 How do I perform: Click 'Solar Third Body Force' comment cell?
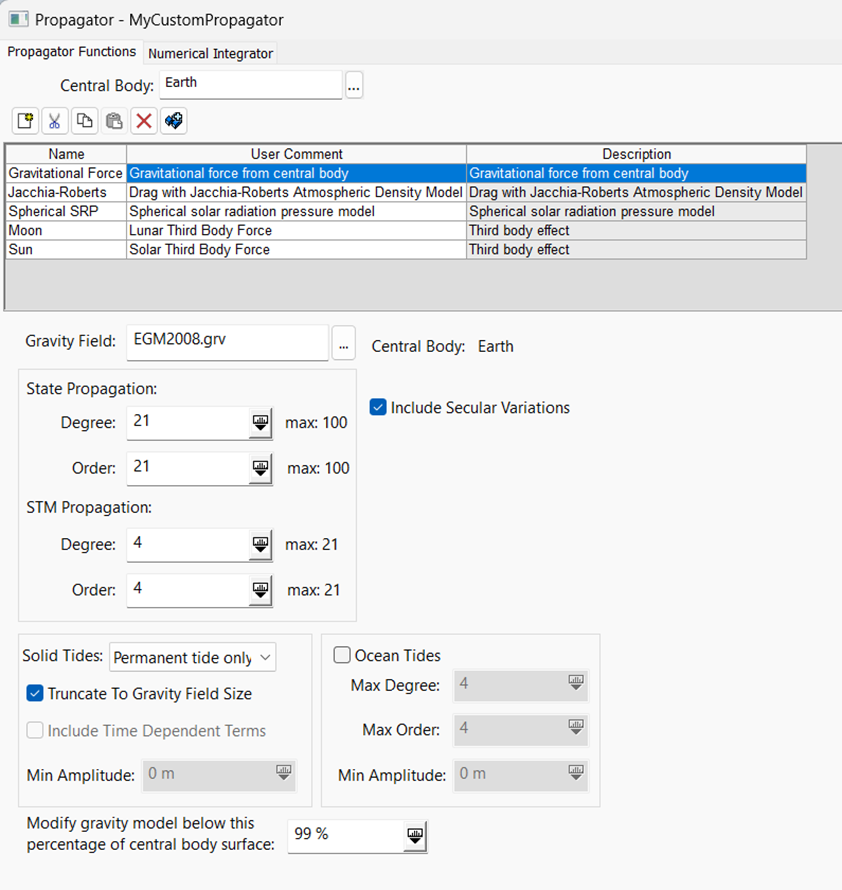(296, 250)
